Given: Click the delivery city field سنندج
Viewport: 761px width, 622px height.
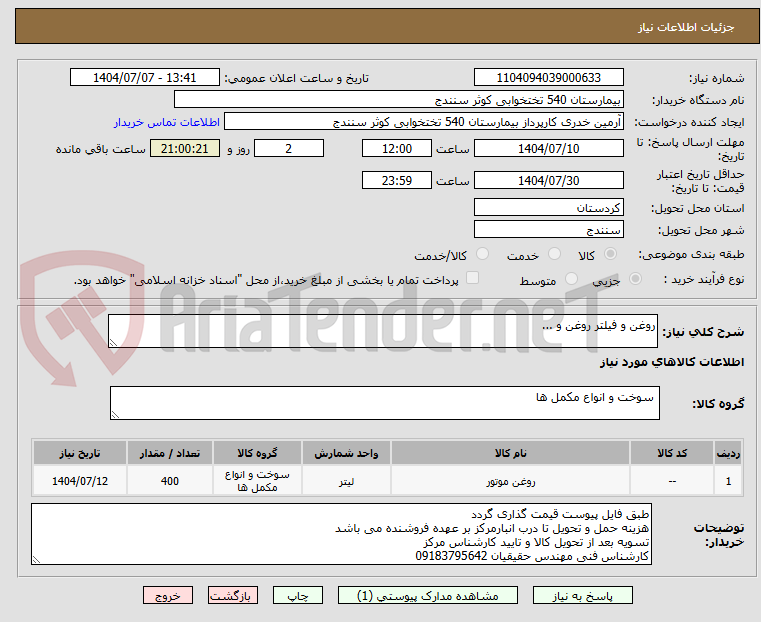Looking at the screenshot, I should [548, 229].
